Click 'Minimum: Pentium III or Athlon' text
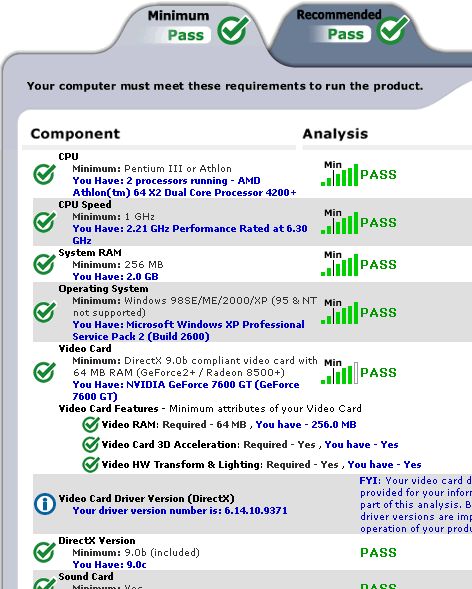 click(152, 169)
